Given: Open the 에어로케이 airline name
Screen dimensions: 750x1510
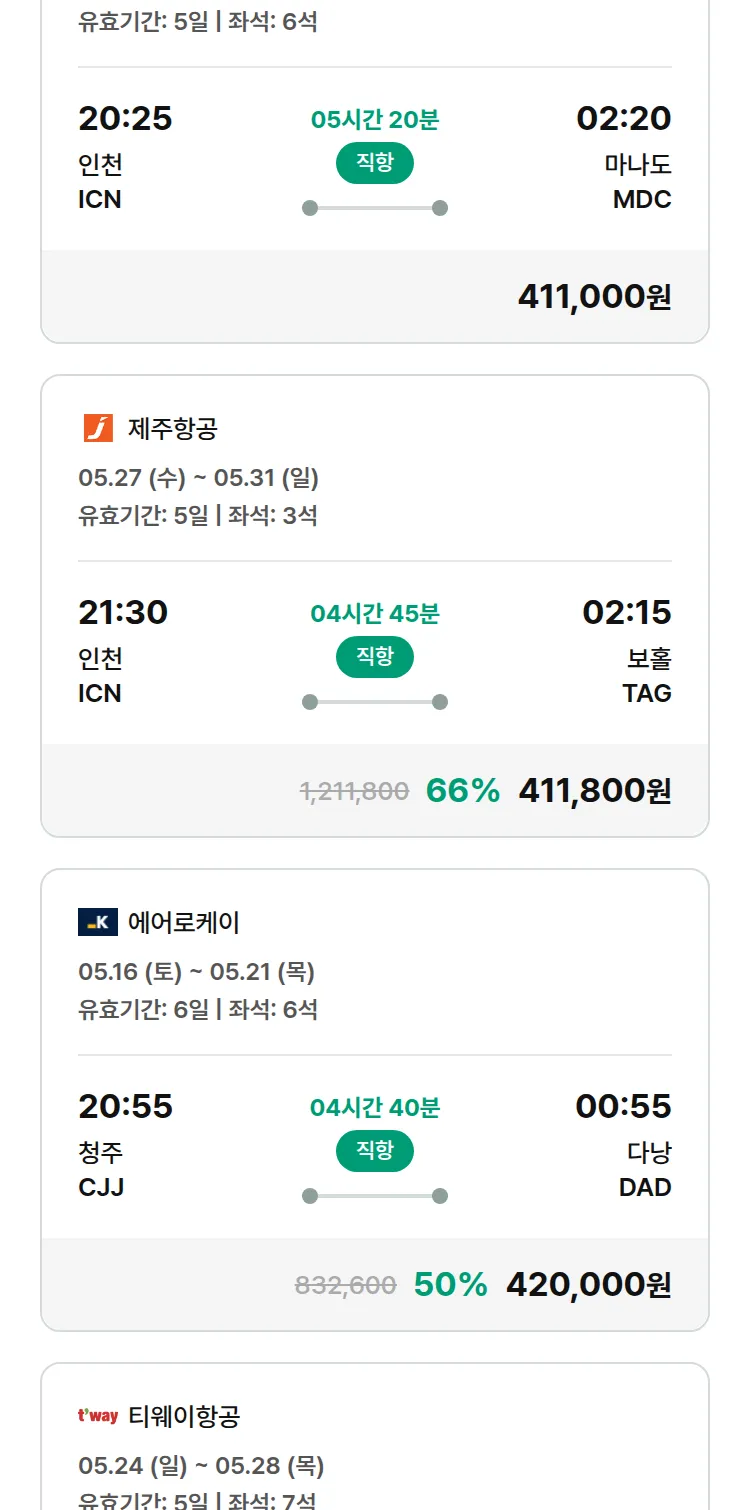Looking at the screenshot, I should point(184,923).
